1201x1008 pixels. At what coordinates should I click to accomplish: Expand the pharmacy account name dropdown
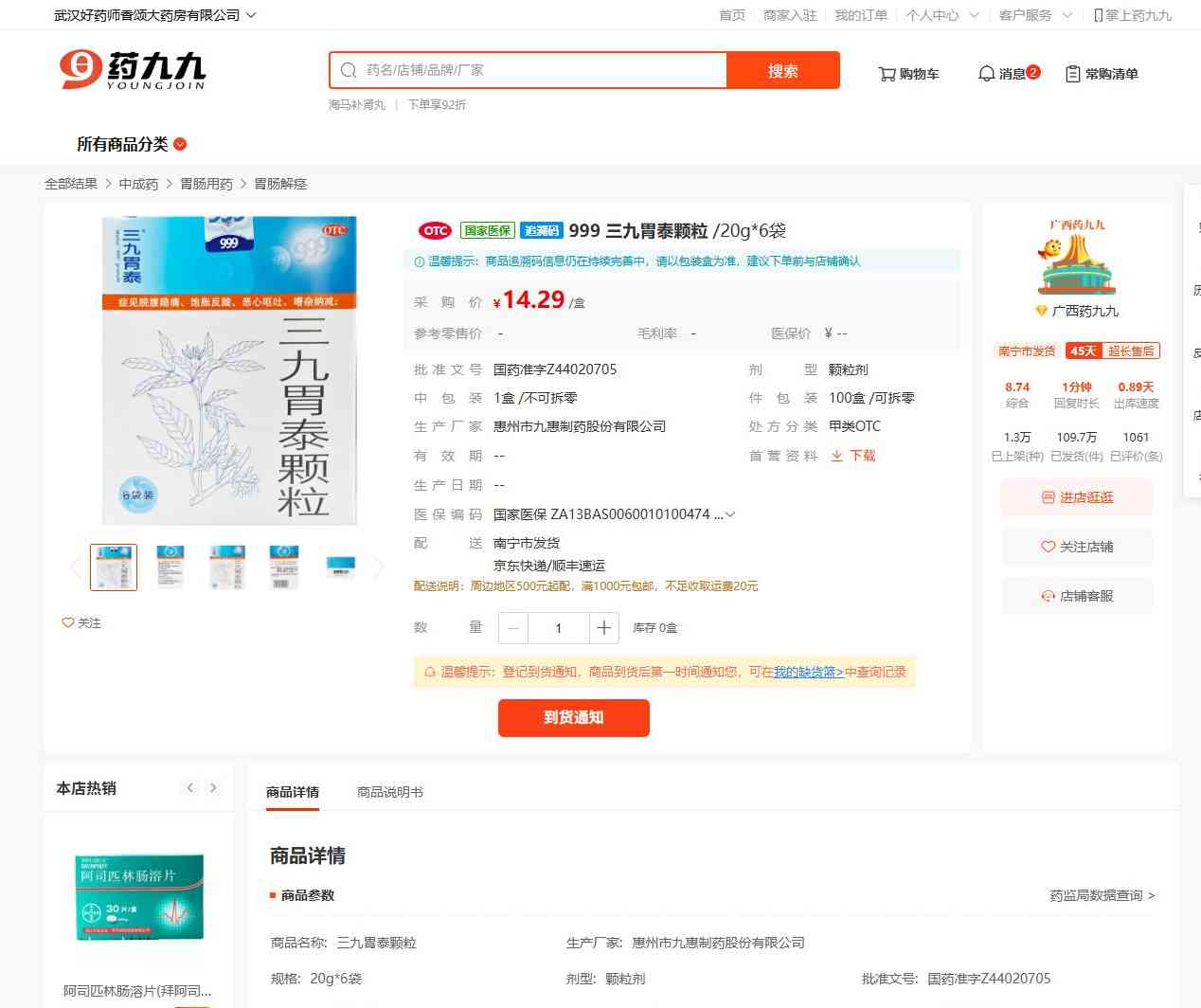click(x=250, y=15)
